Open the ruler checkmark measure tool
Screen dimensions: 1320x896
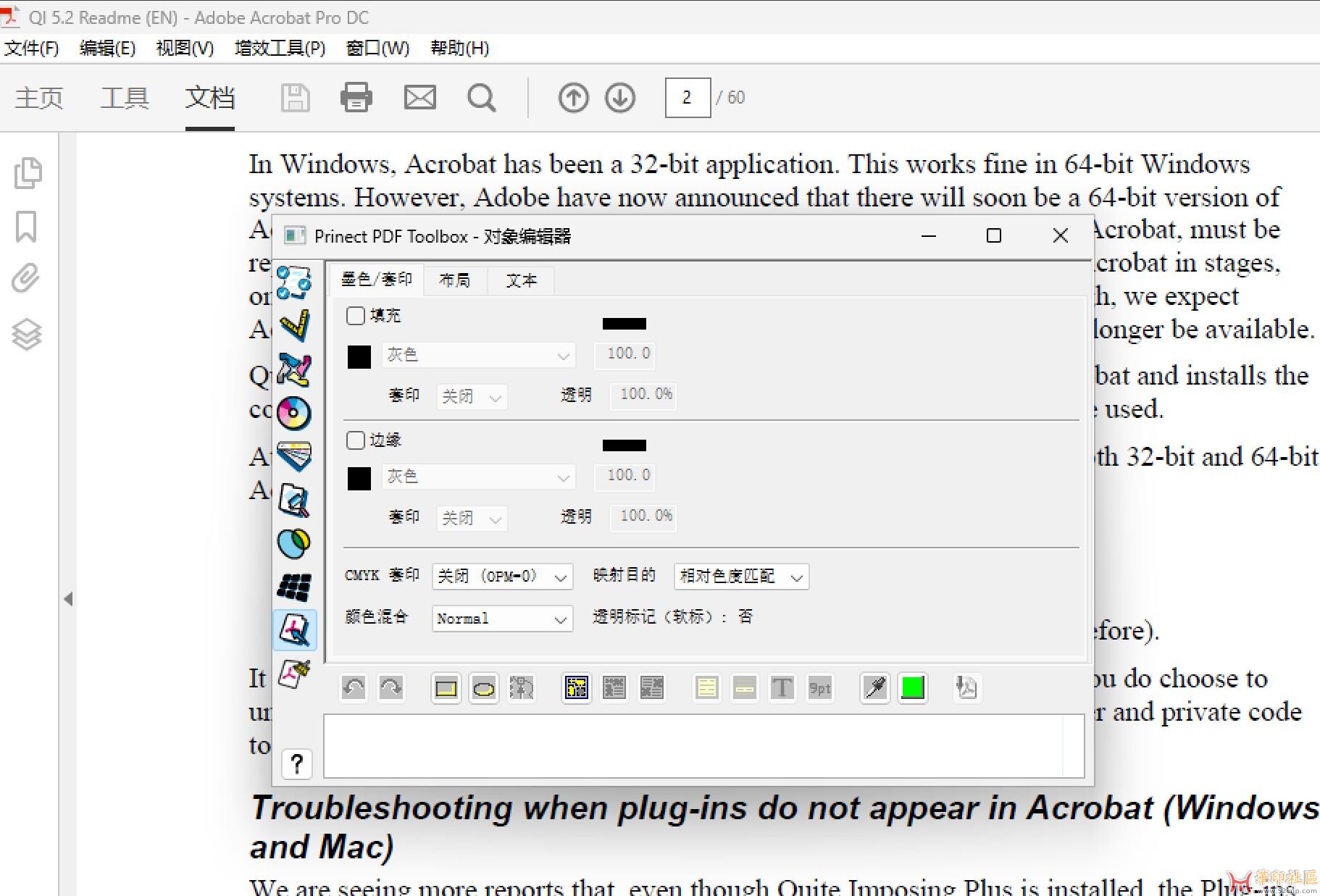pos(294,326)
